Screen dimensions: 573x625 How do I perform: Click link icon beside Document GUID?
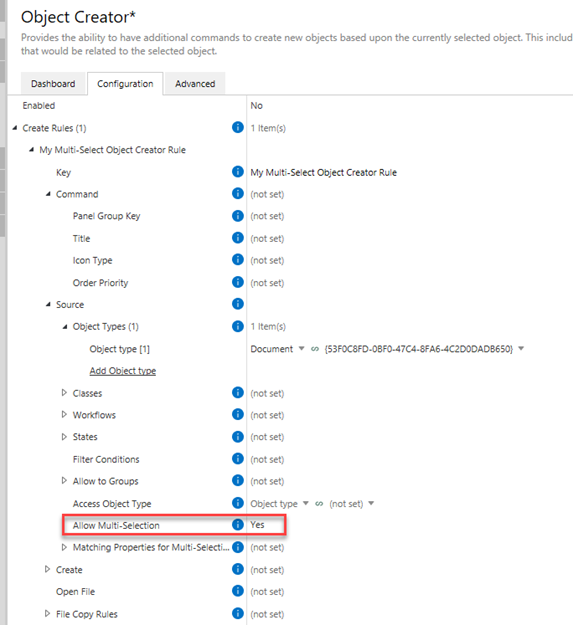pyautogui.click(x=315, y=349)
